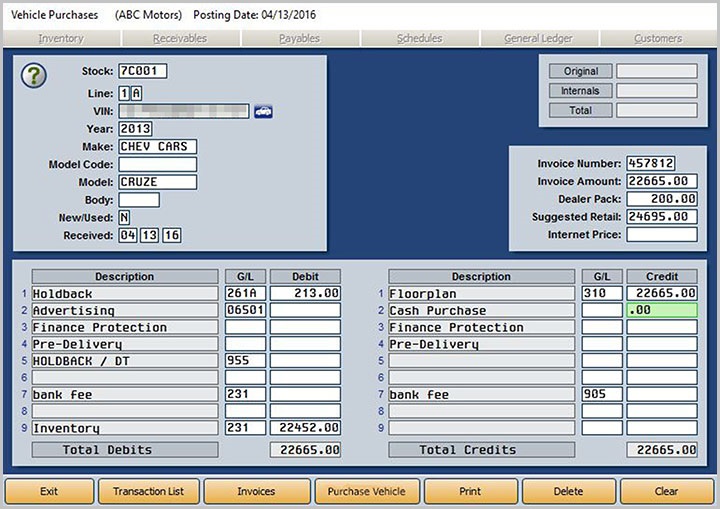Image resolution: width=720 pixels, height=509 pixels.
Task: Click the Original button
Action: click(581, 71)
